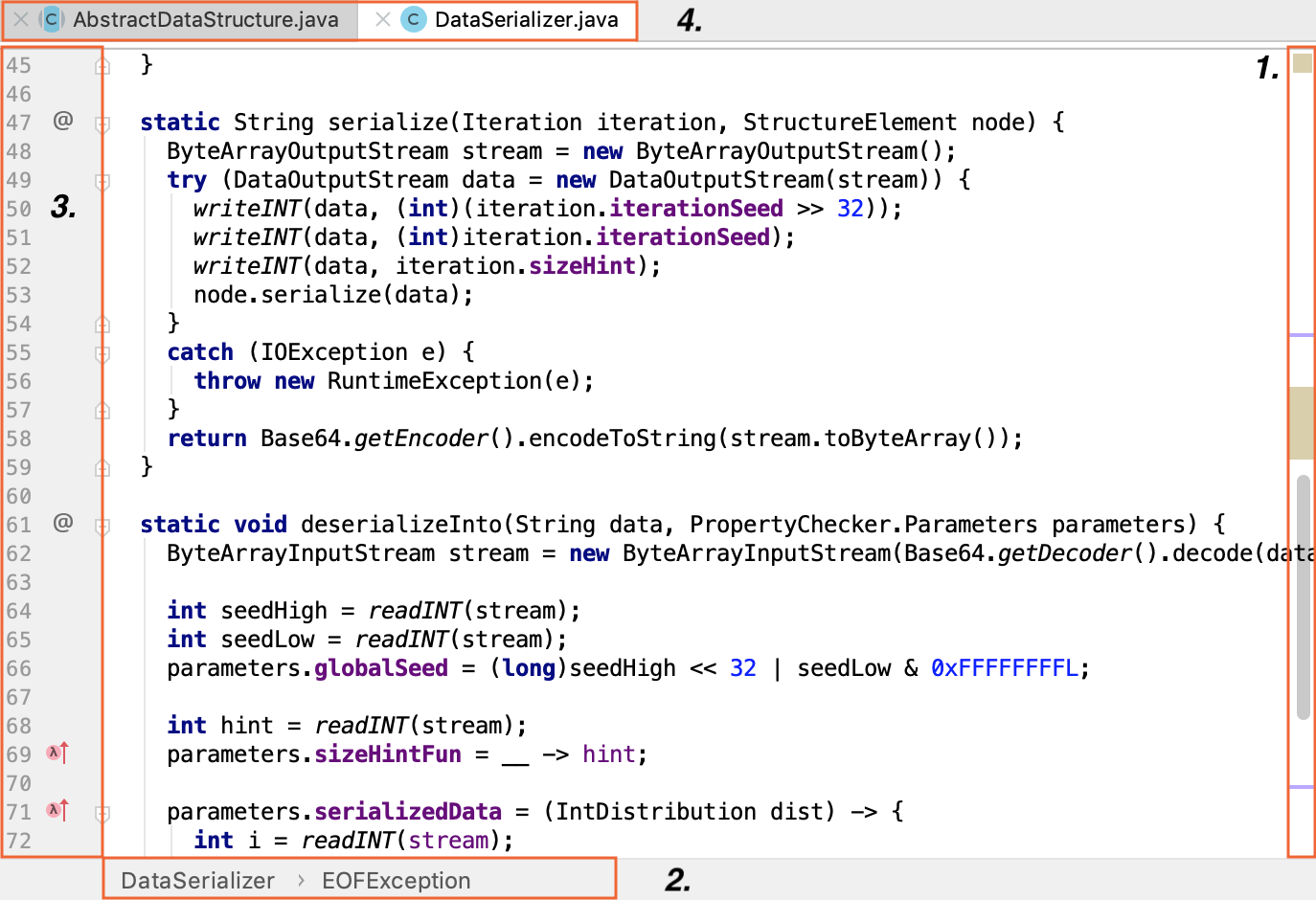The height and width of the screenshot is (900, 1316).
Task: Click the lambda icon in gutter at line 69
Action: (56, 754)
